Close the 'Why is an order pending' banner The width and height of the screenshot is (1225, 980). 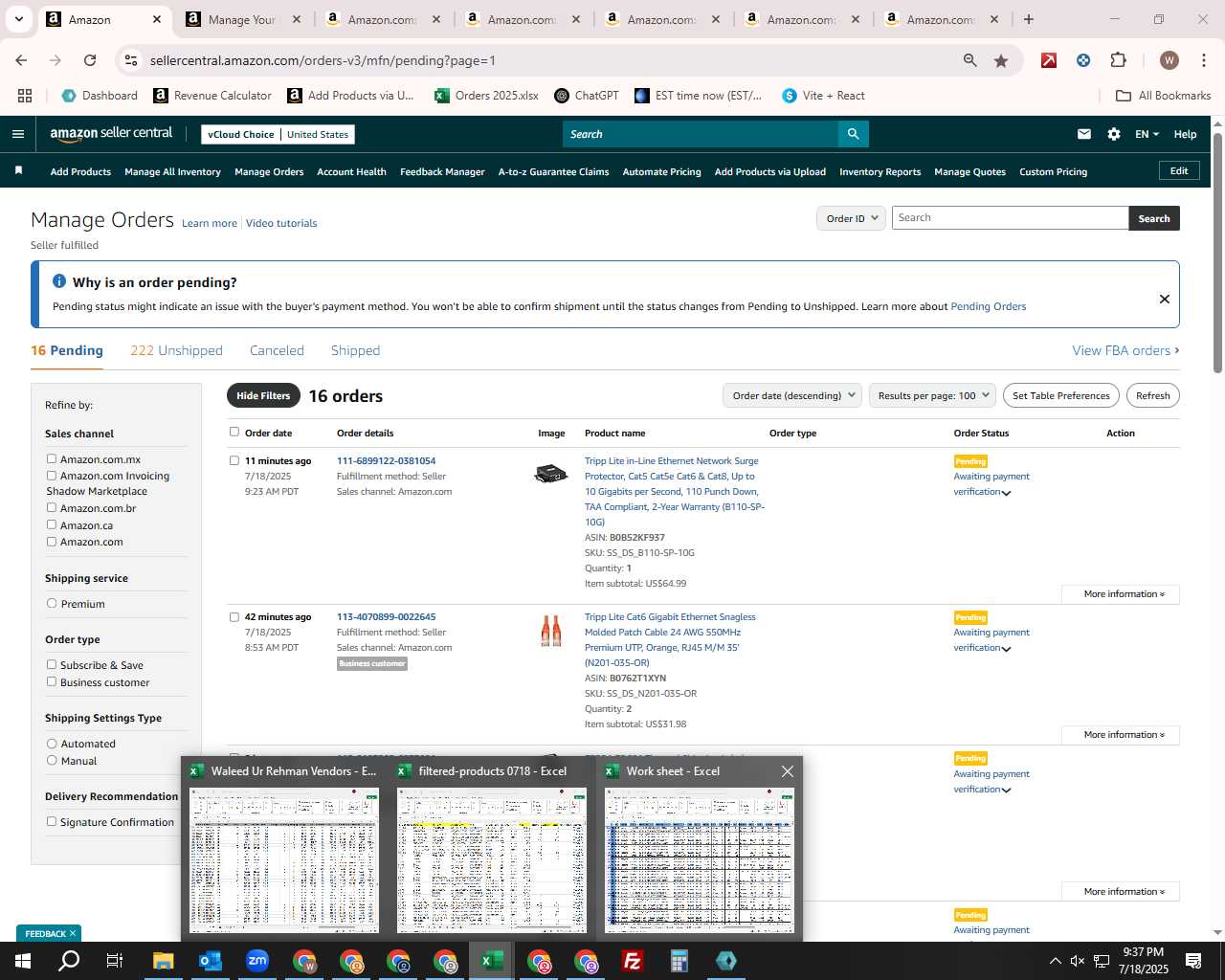(x=1165, y=299)
